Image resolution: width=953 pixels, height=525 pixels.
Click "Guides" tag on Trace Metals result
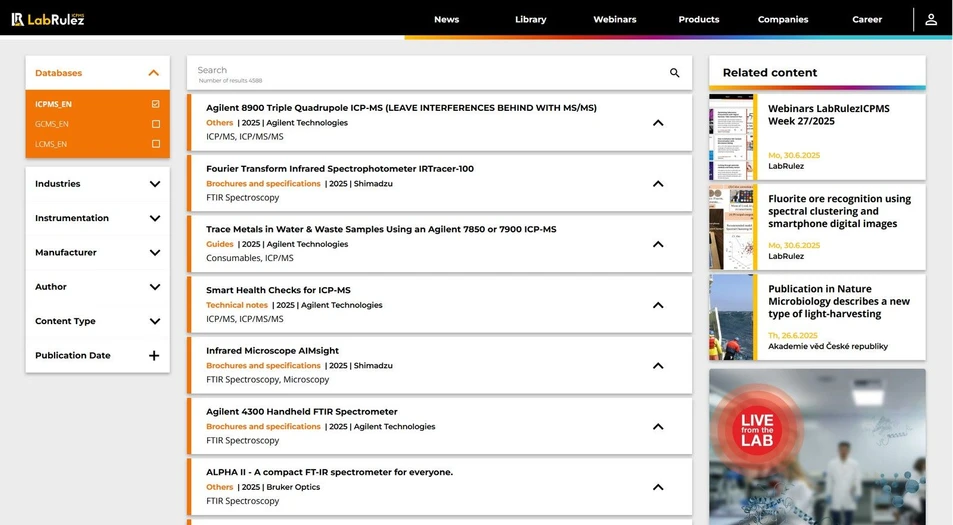click(x=219, y=244)
